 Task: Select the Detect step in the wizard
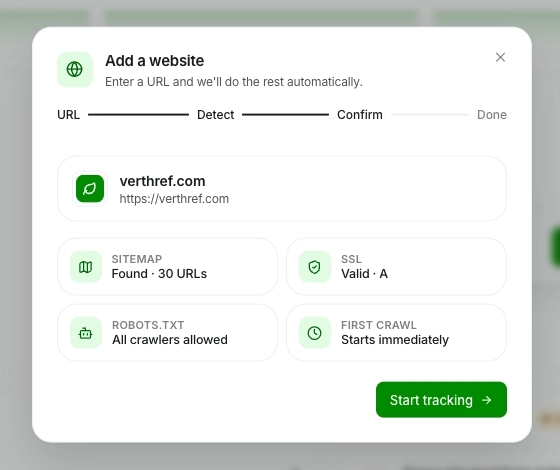[215, 115]
